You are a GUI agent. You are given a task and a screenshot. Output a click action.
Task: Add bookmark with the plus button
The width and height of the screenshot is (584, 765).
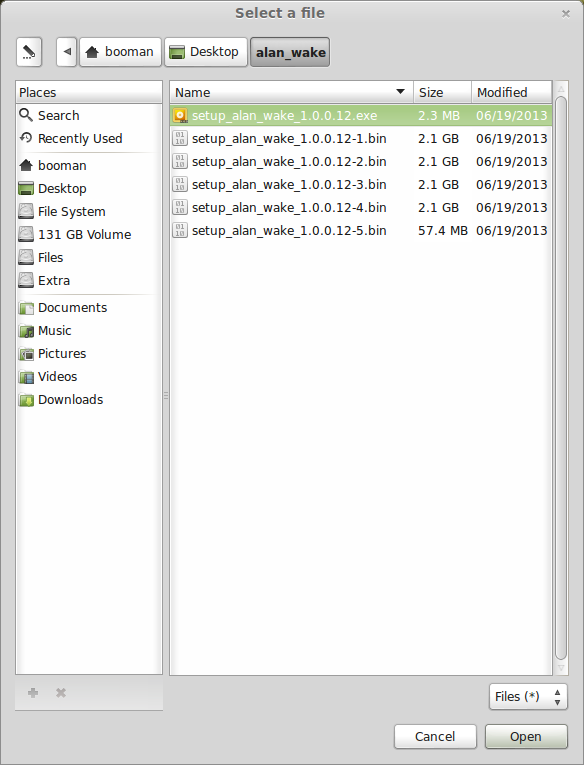(33, 693)
